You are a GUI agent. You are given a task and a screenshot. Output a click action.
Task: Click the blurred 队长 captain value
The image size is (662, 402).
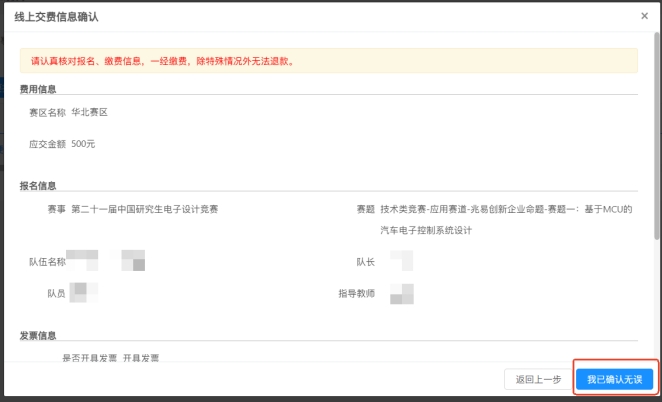(x=401, y=261)
